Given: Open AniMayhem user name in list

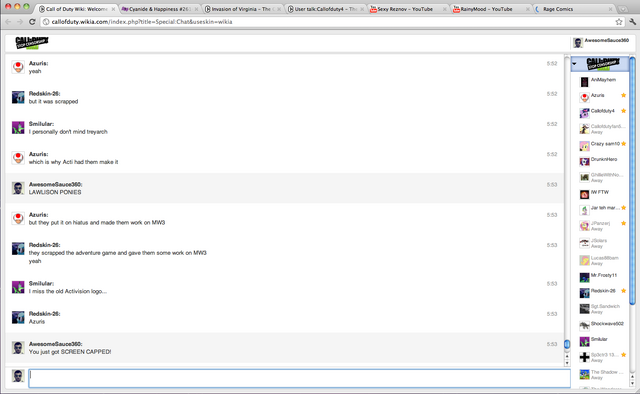Looking at the screenshot, I should click(603, 80).
